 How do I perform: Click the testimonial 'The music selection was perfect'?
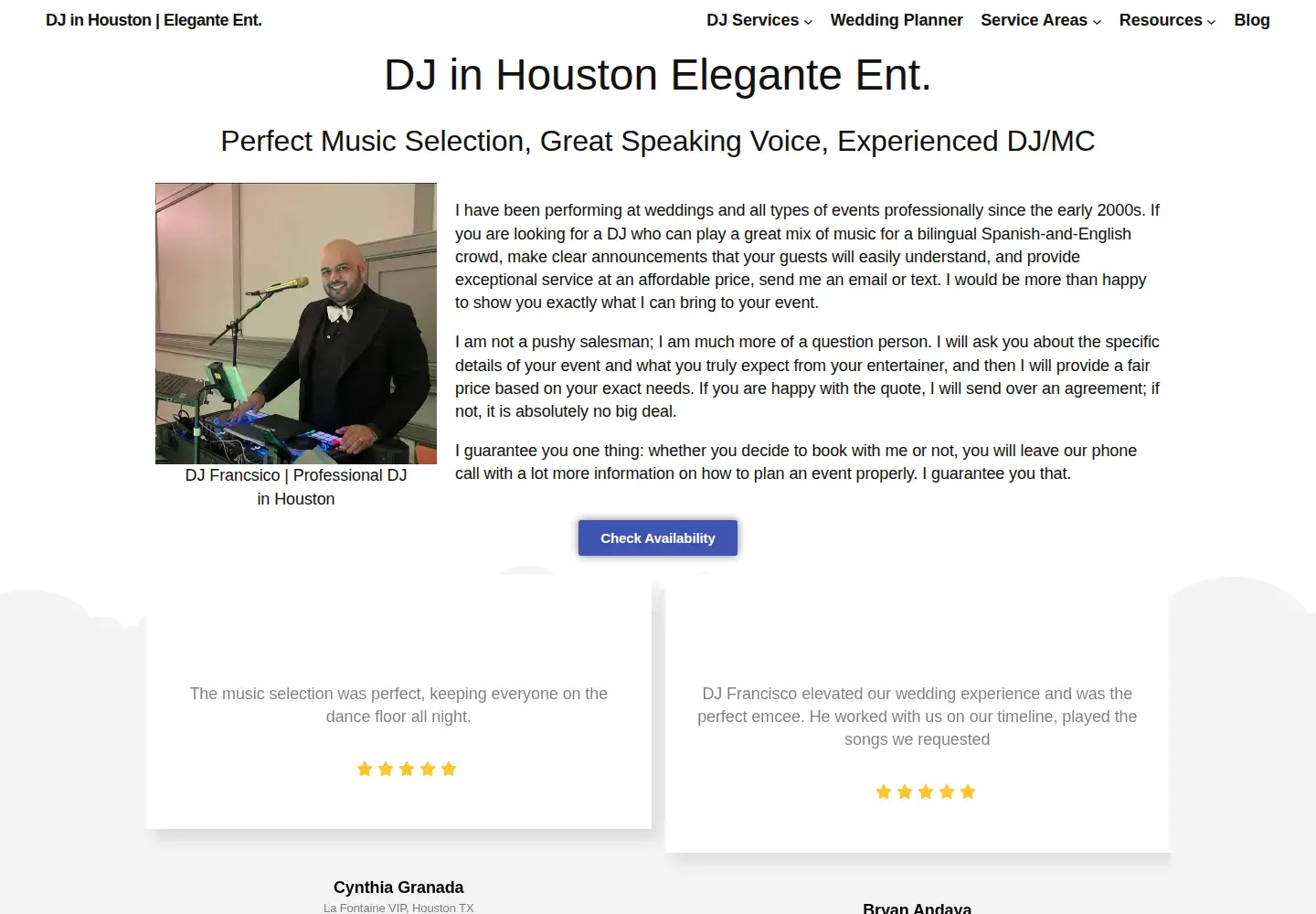(398, 706)
